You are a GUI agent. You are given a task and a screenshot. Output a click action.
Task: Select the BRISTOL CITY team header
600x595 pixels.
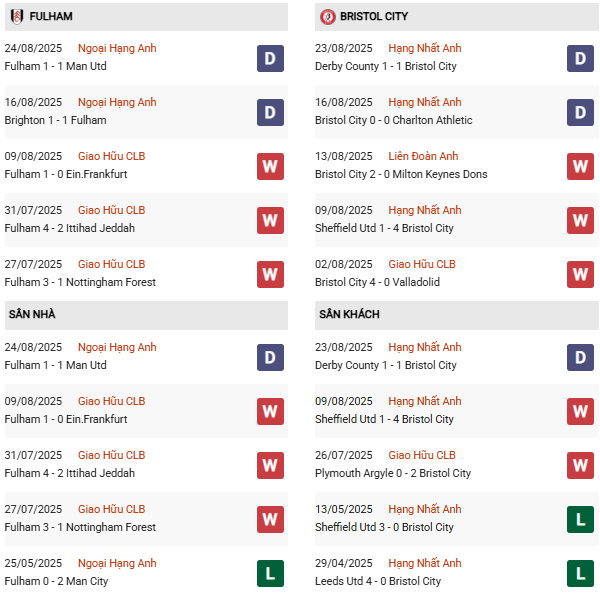tap(374, 17)
